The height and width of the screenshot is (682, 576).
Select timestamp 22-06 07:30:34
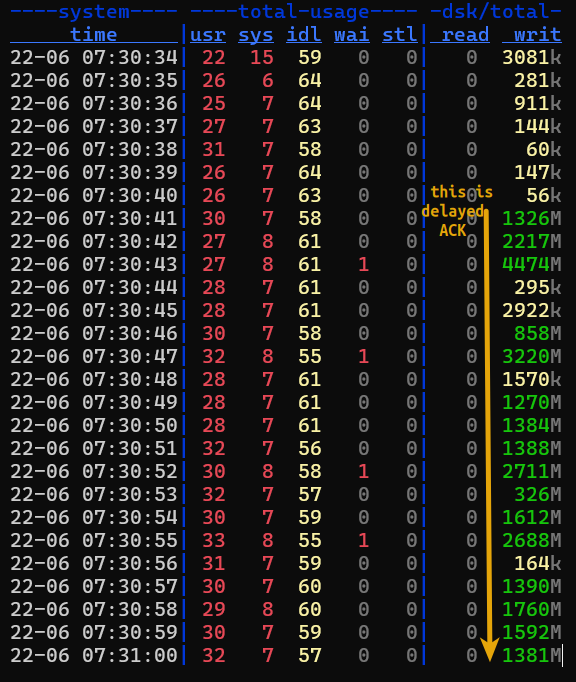94,57
